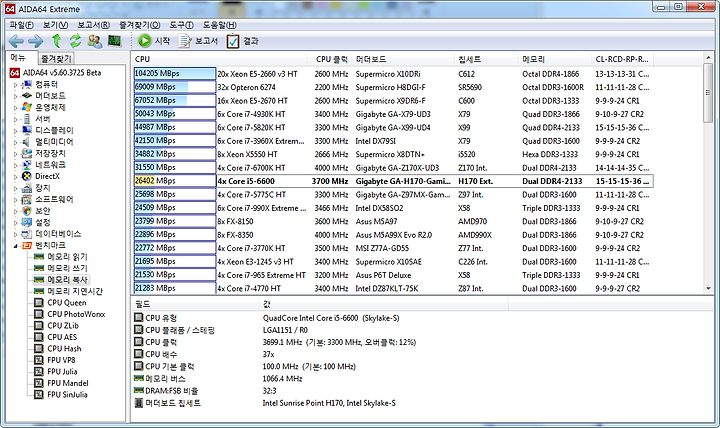Click the 메모리 읽기 memory icon

pyautogui.click(x=39, y=257)
